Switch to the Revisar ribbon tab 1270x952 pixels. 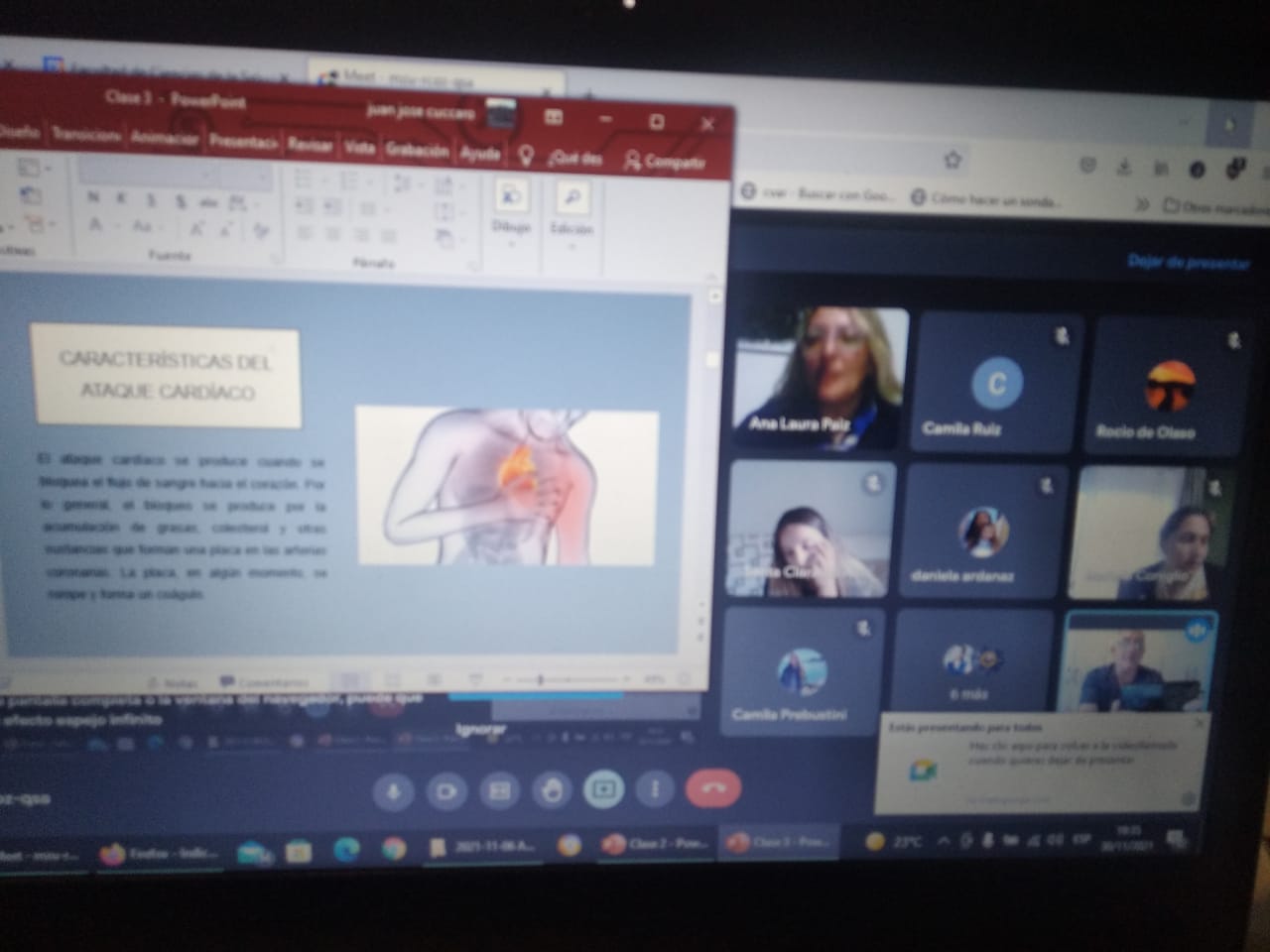click(310, 146)
